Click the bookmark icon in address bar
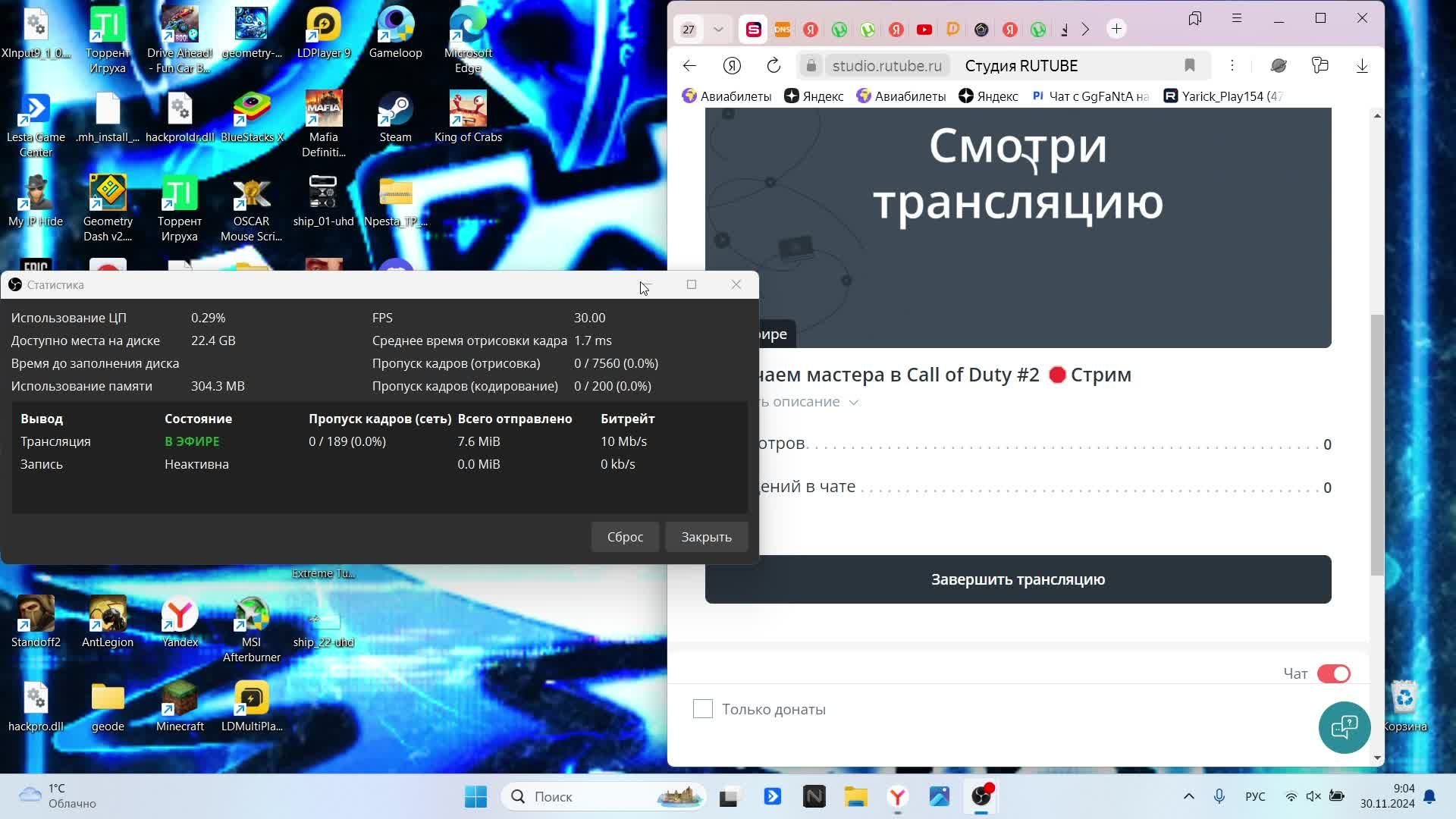This screenshot has width=1456, height=819. pyautogui.click(x=1190, y=66)
